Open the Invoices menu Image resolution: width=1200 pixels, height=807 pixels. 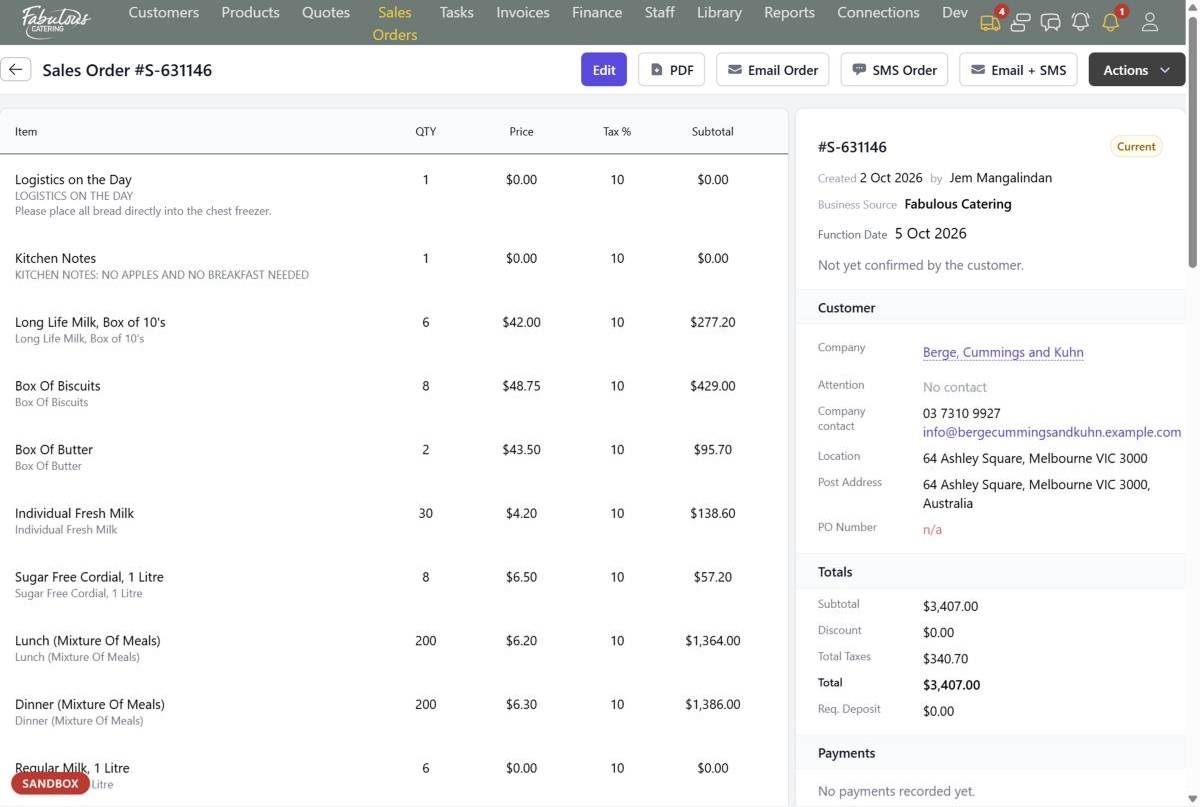[523, 13]
